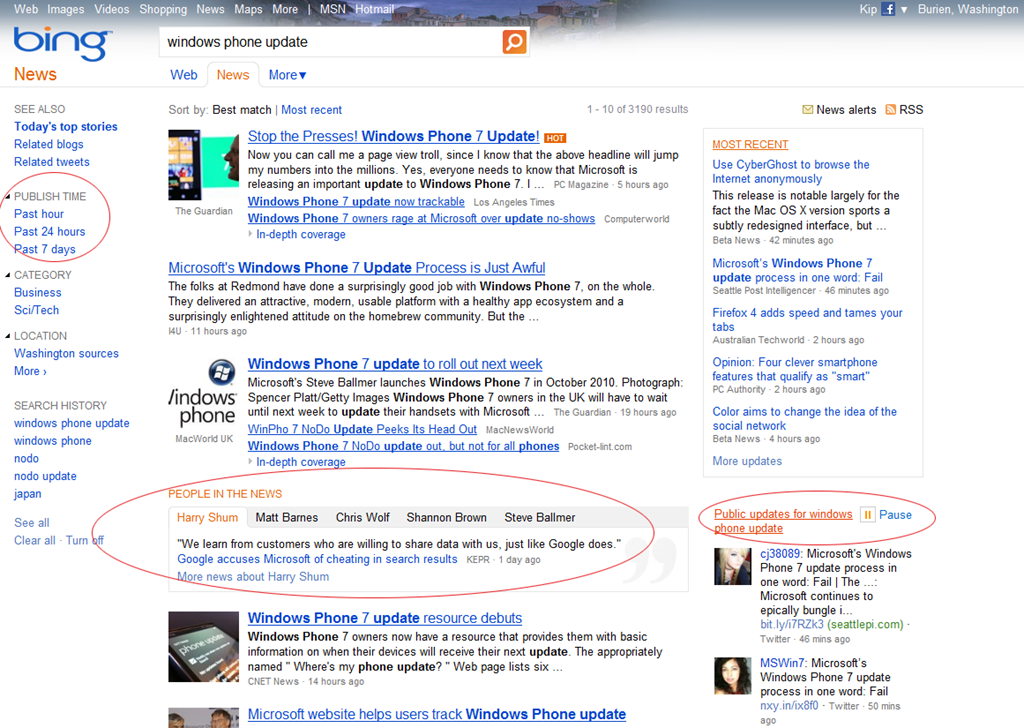Rerun 'nodo update' from search history
The width and height of the screenshot is (1024, 728).
45,476
